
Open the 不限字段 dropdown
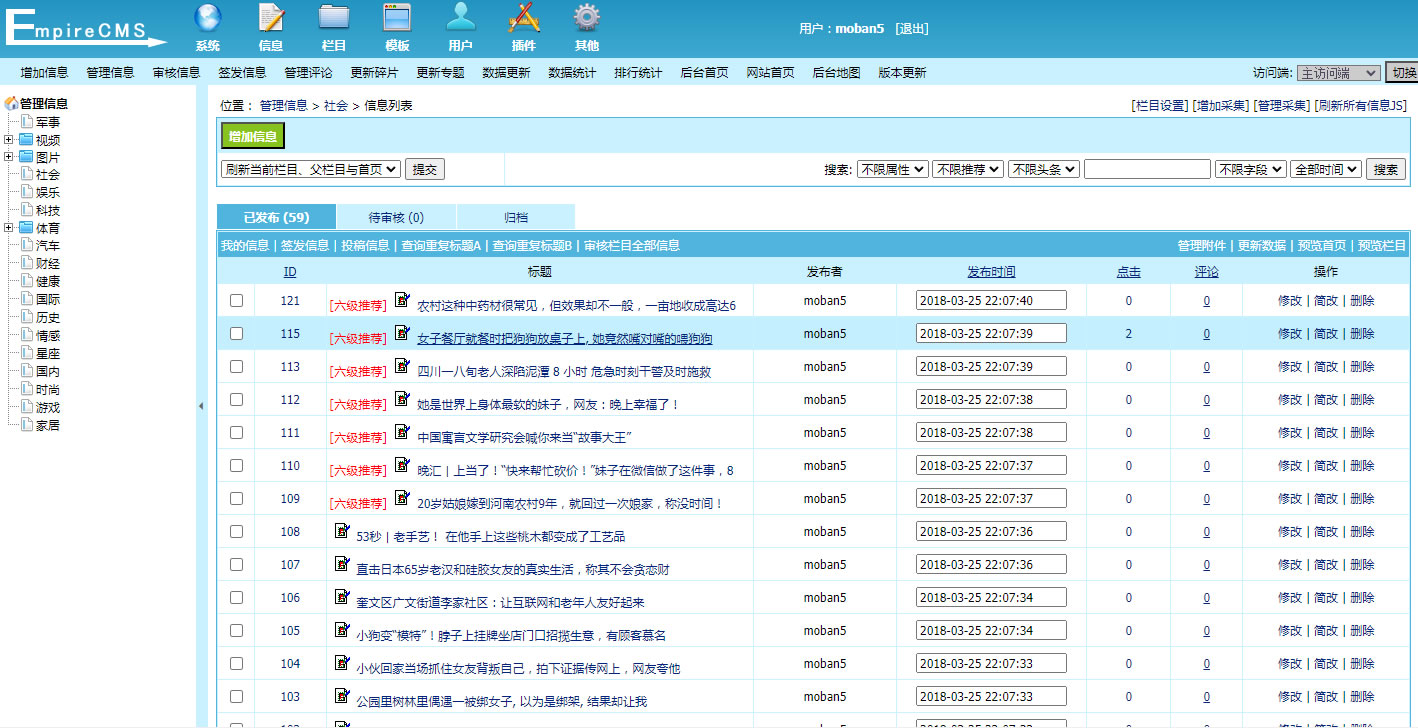point(1250,170)
